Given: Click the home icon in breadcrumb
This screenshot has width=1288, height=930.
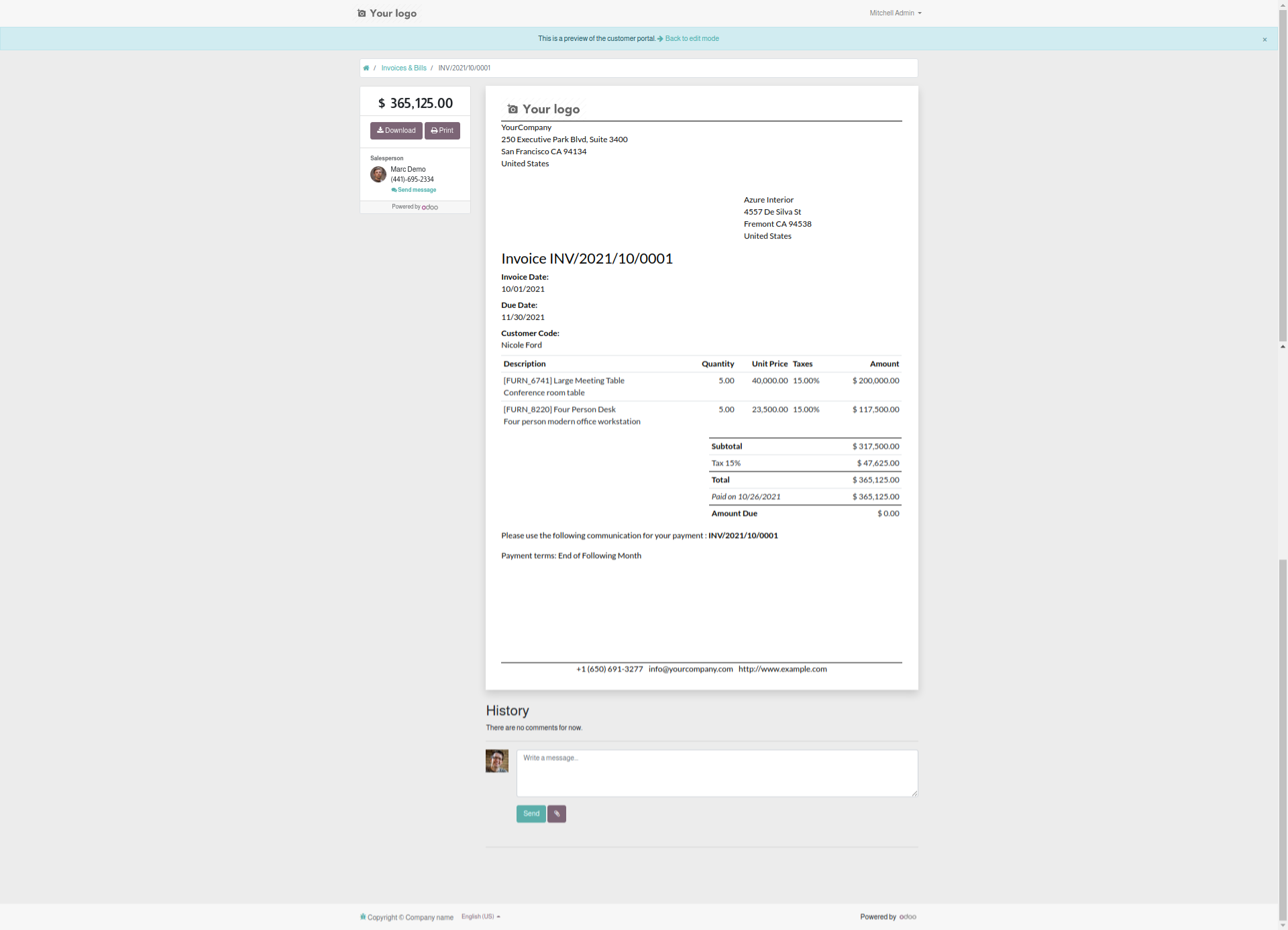Looking at the screenshot, I should [366, 68].
